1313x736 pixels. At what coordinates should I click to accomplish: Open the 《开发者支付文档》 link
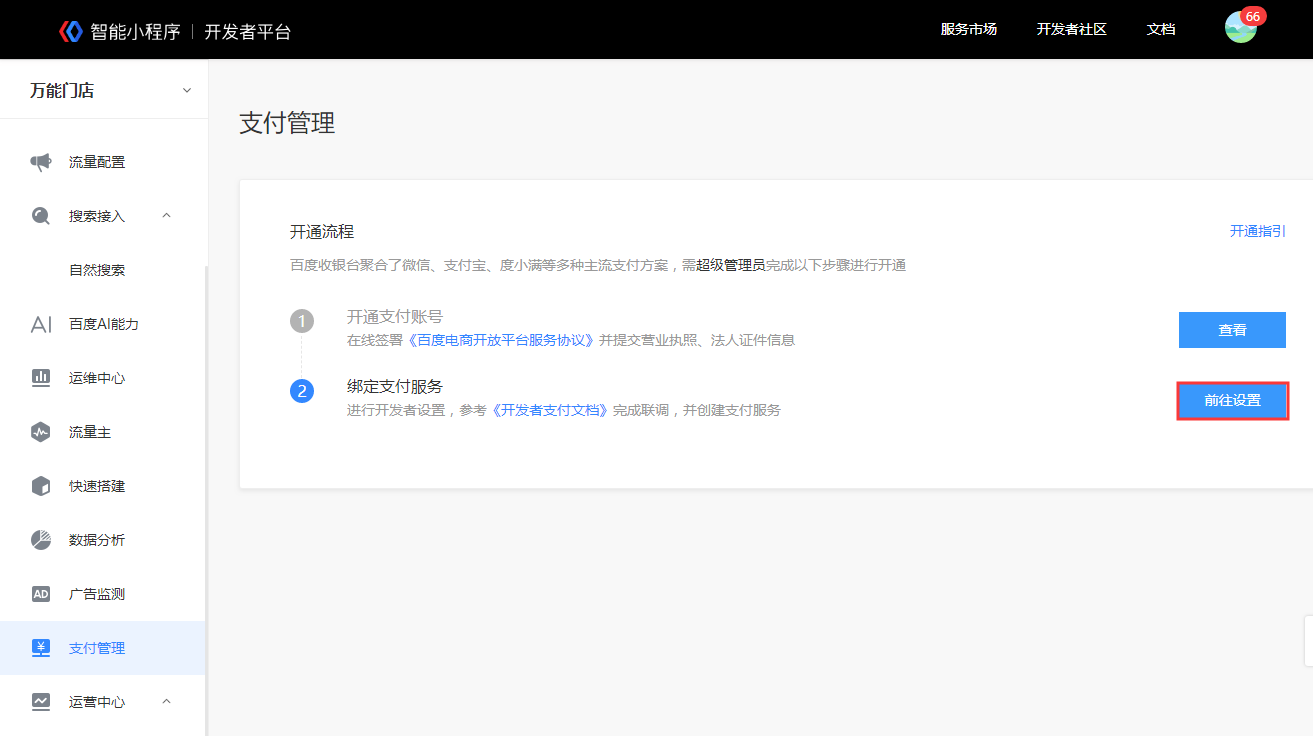[549, 410]
